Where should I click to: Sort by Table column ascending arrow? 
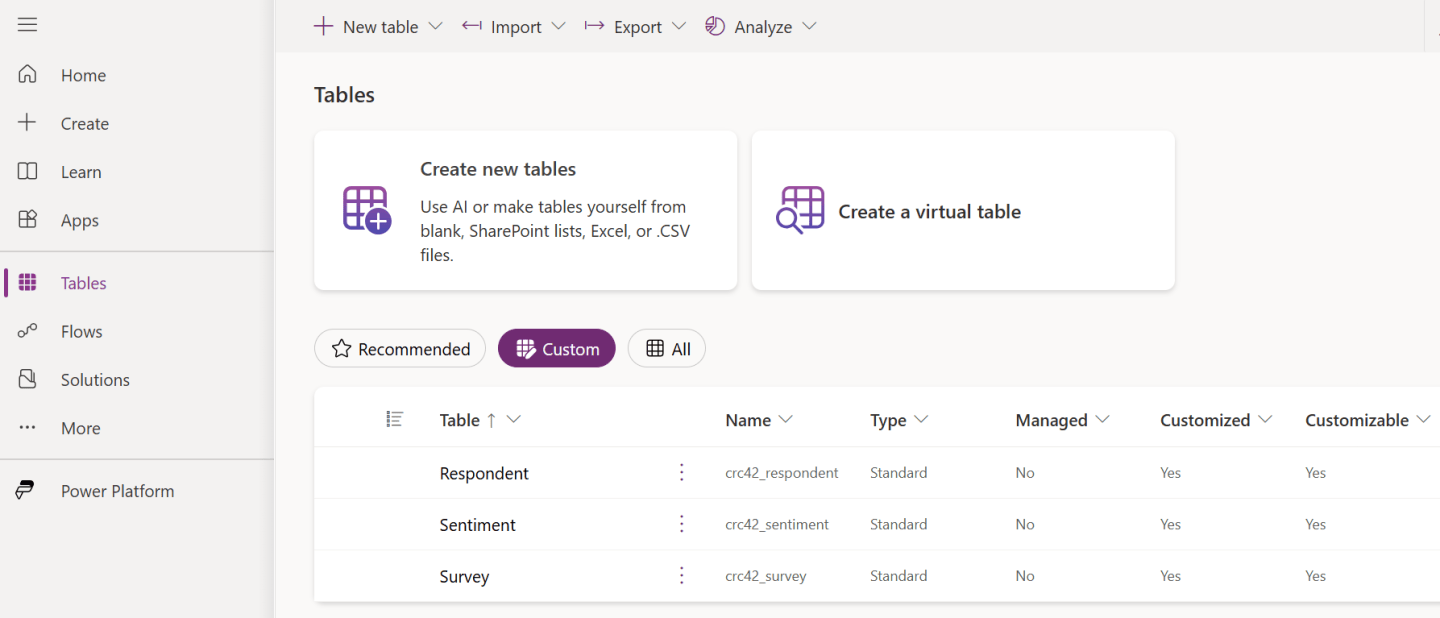tap(491, 420)
